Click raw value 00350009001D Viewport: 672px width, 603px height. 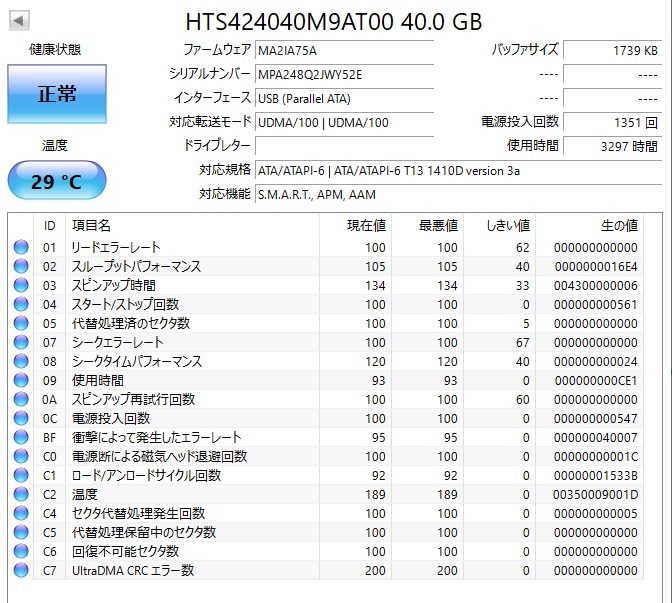[x=596, y=495]
